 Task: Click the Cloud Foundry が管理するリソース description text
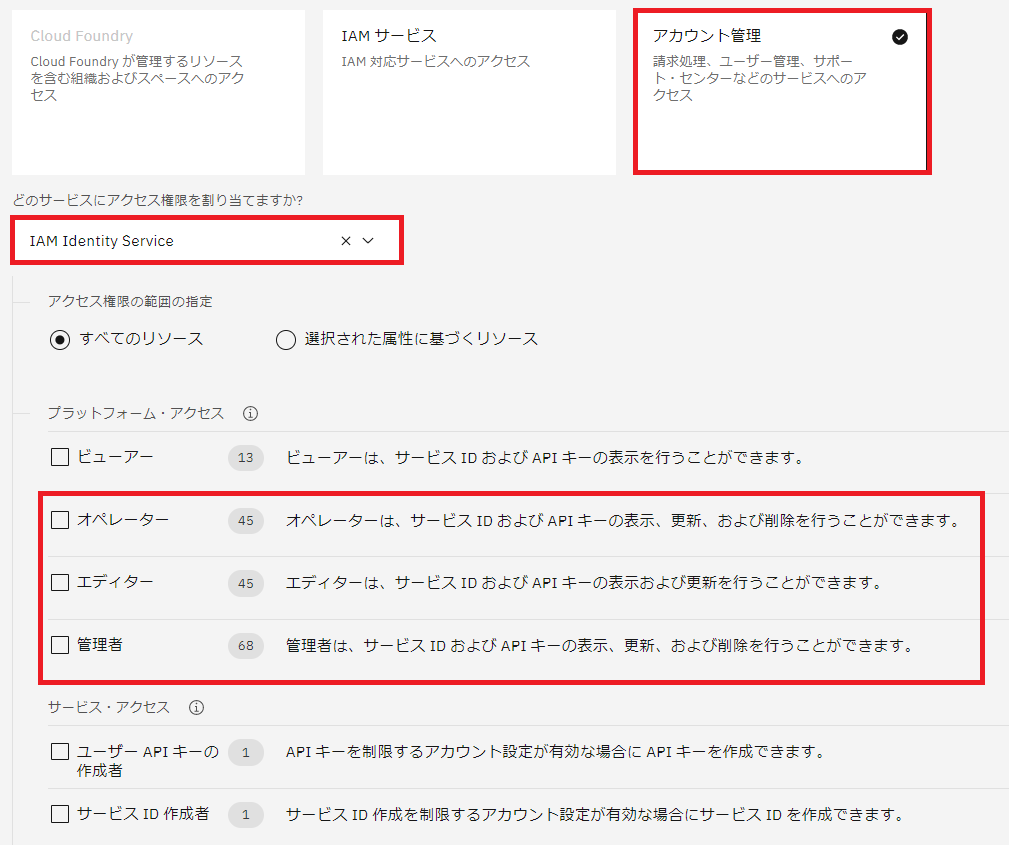(x=137, y=78)
